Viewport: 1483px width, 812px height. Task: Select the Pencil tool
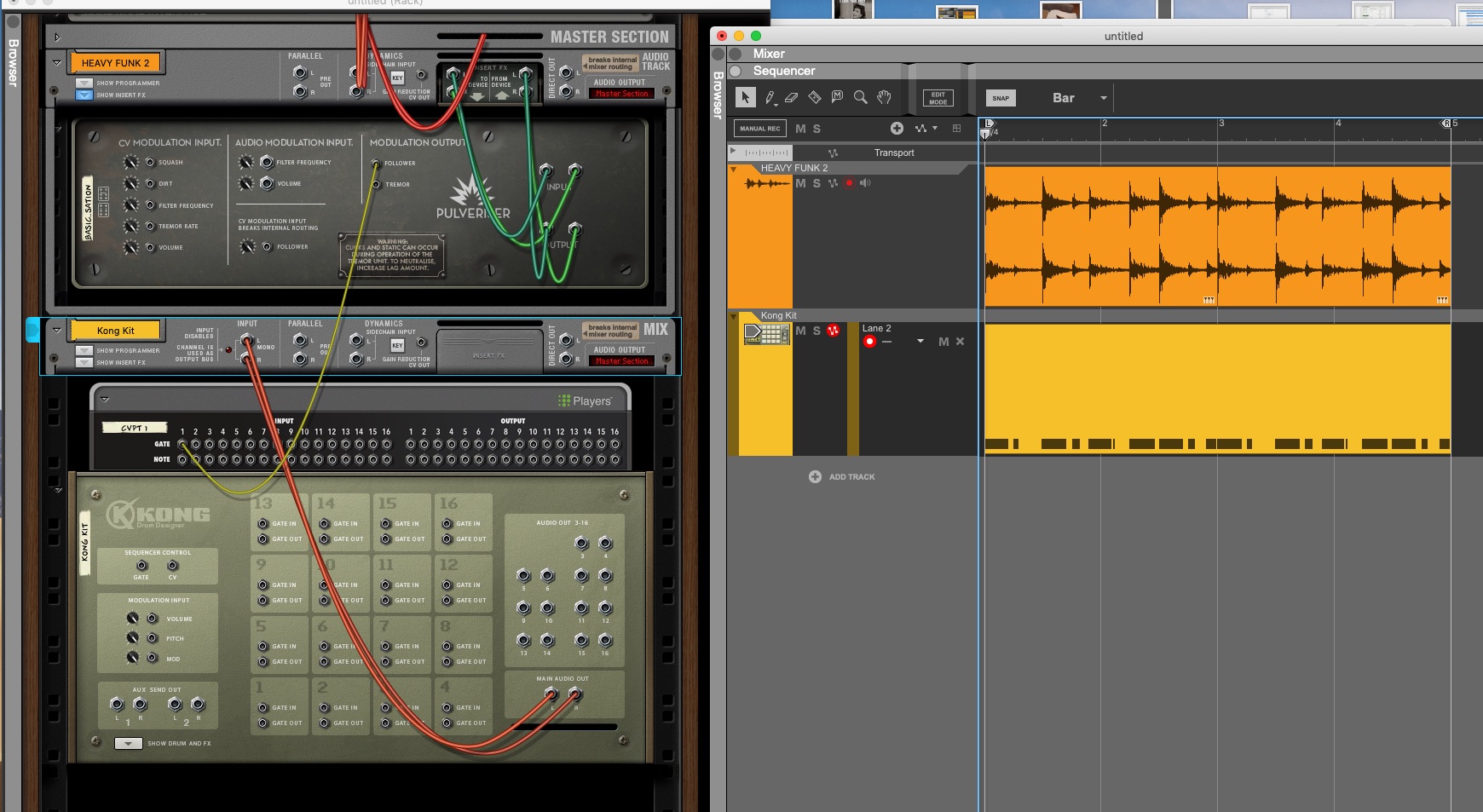point(770,98)
